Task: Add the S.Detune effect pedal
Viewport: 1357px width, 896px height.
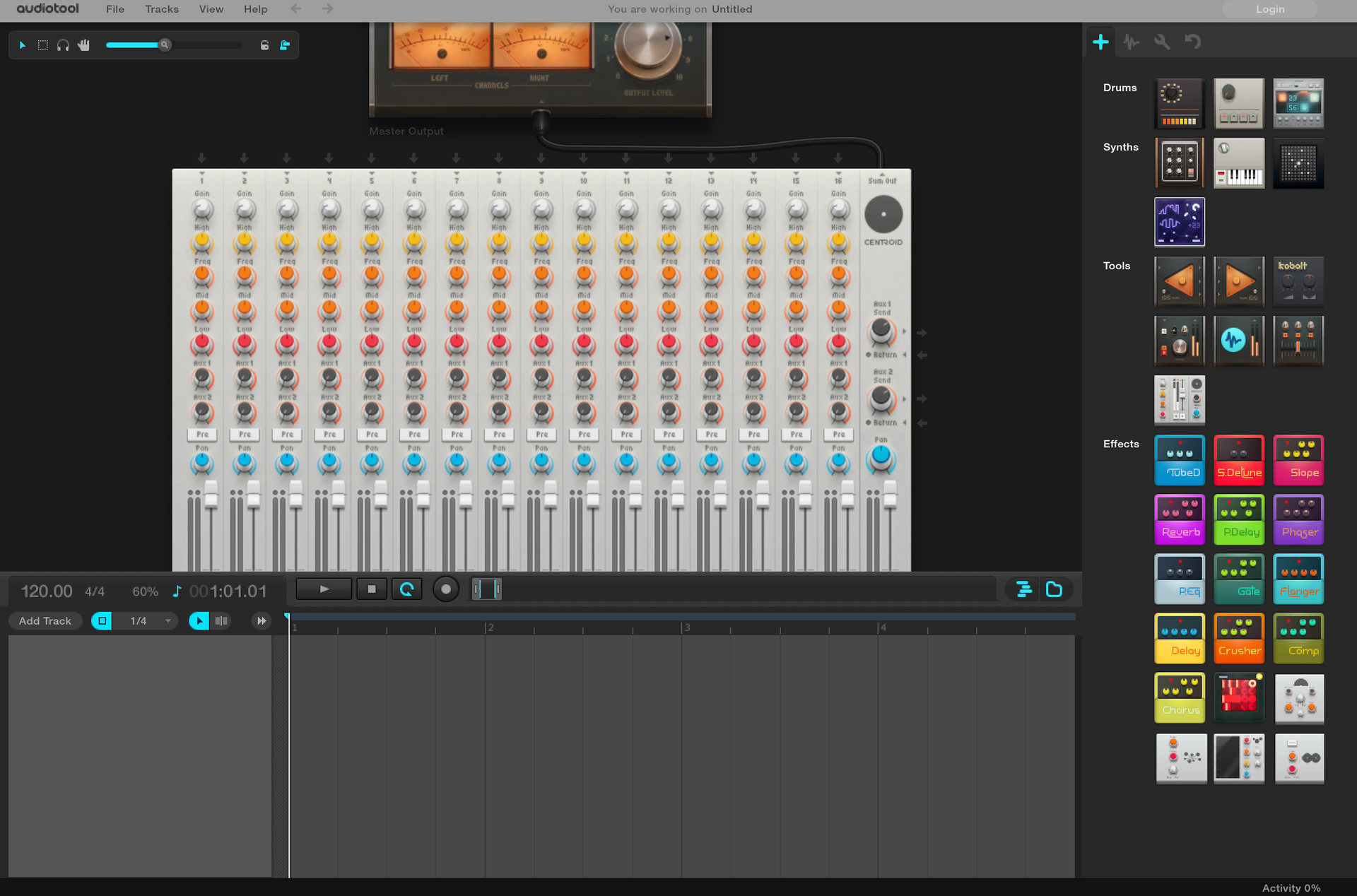Action: tap(1239, 460)
